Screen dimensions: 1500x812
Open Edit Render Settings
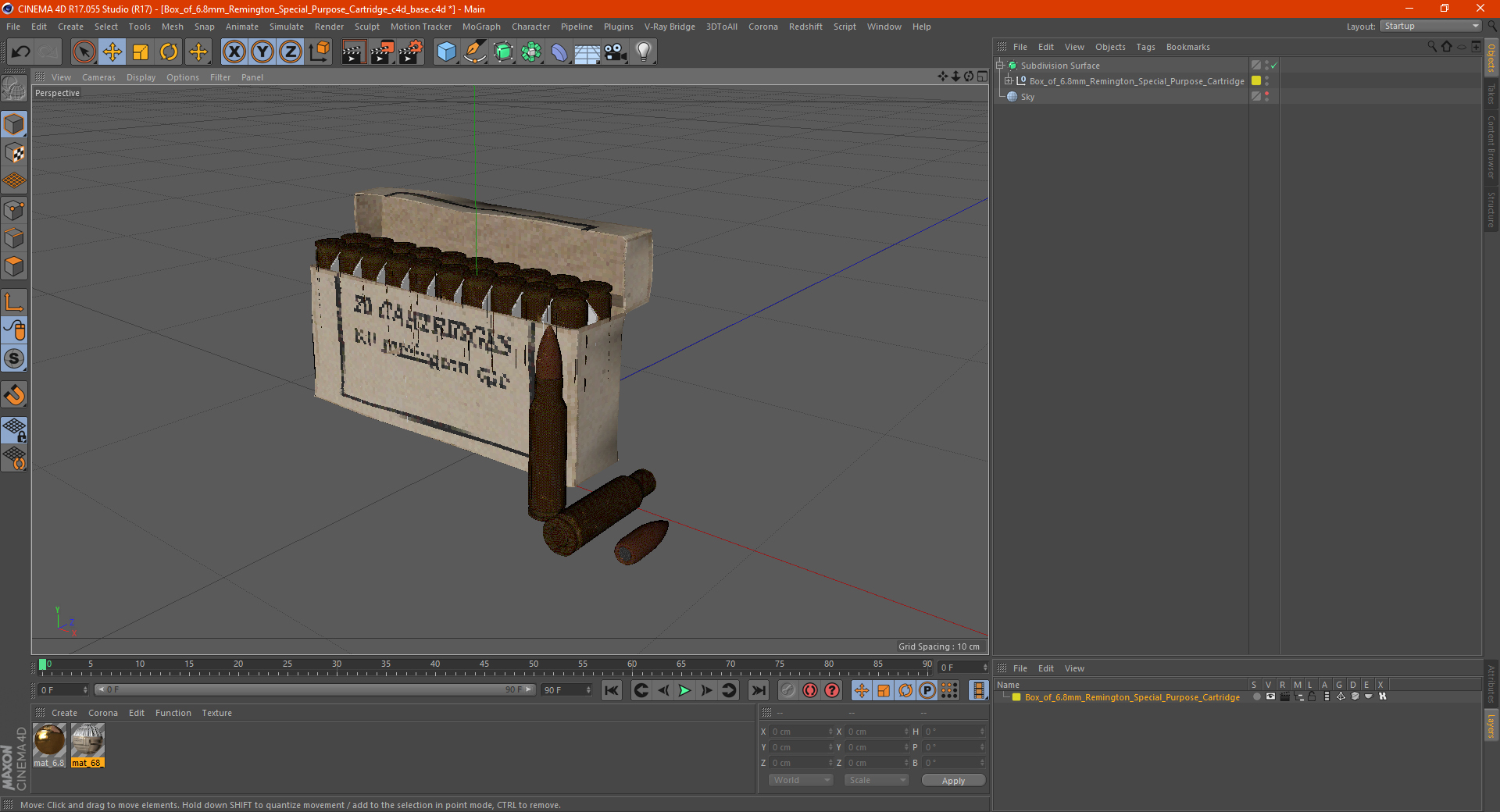pyautogui.click(x=411, y=52)
